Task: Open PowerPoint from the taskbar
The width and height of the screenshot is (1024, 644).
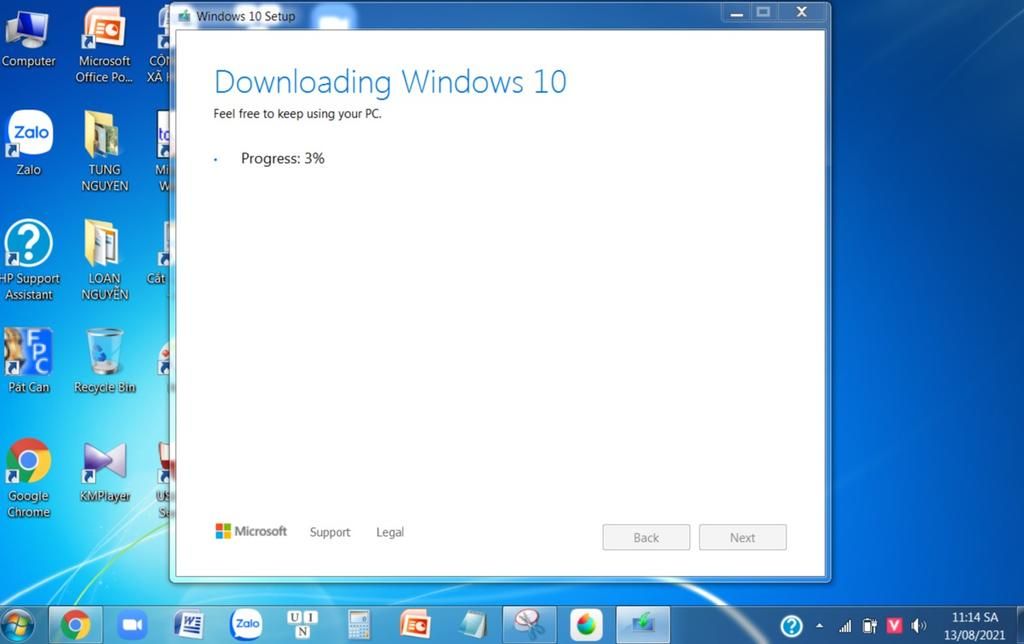Action: 415,625
